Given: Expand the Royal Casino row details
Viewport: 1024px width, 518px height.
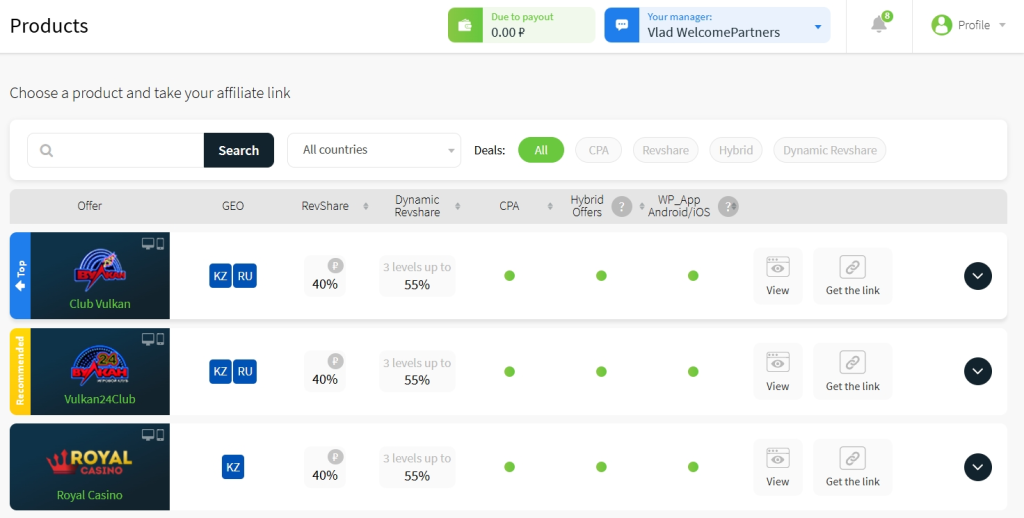Looking at the screenshot, I should coord(978,467).
